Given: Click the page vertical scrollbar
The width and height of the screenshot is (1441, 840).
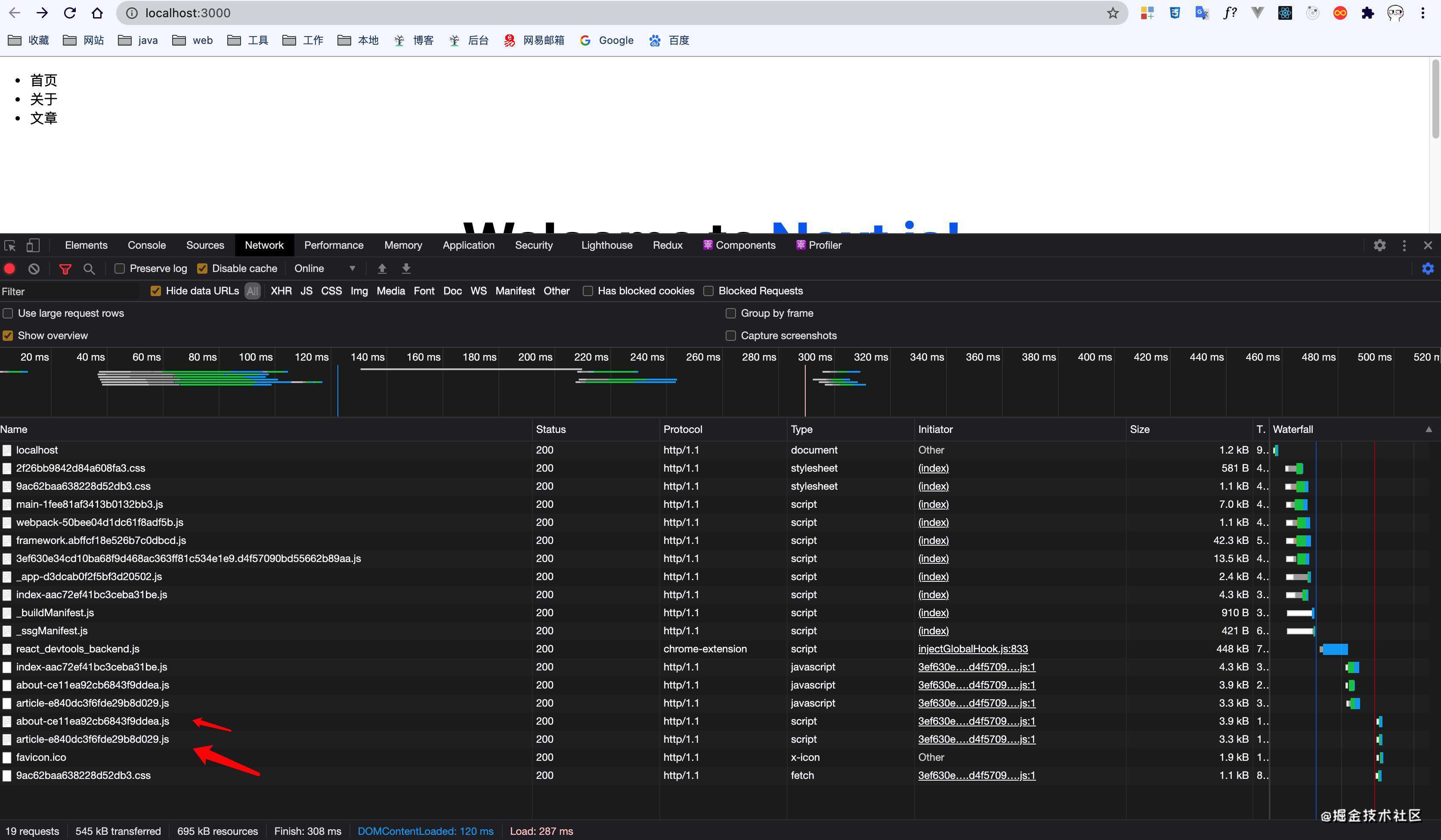Looking at the screenshot, I should pos(1435,99).
